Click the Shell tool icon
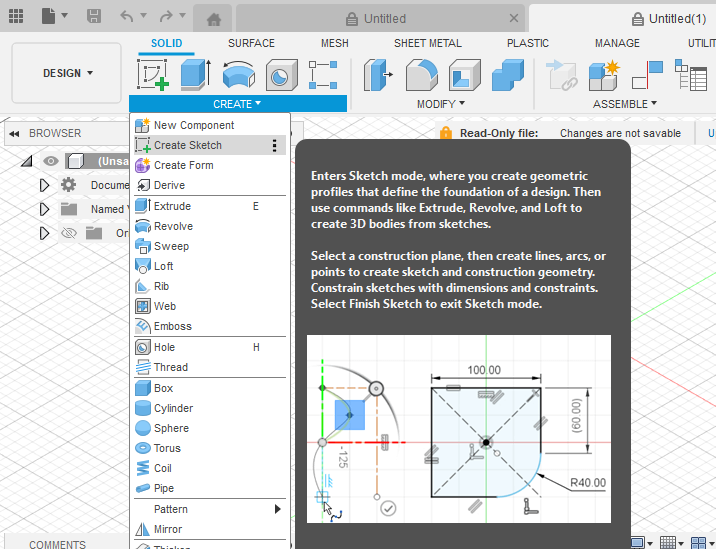Viewport: 716px width, 549px height. pos(464,75)
